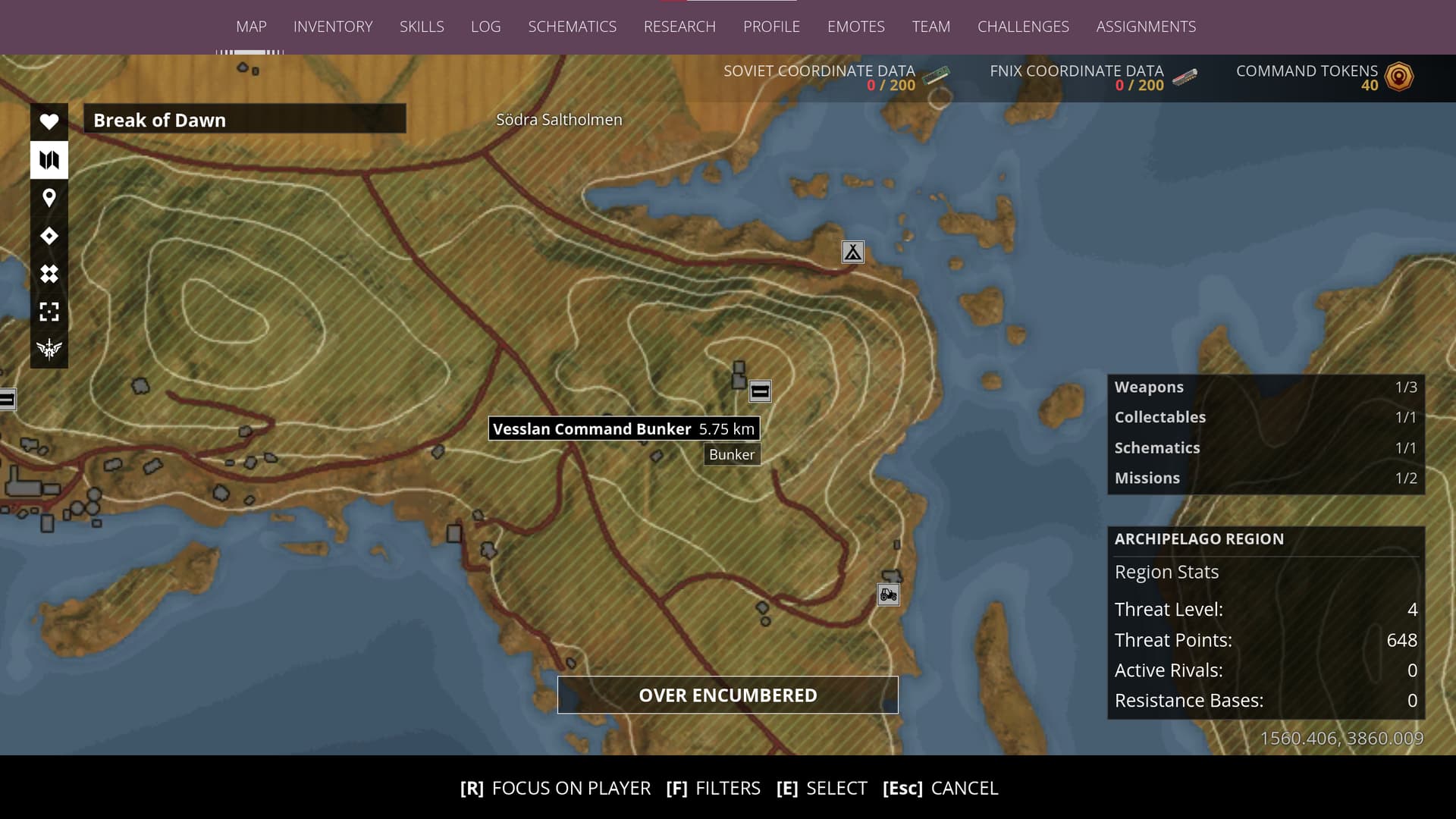Open the TEAM tab

coord(930,27)
